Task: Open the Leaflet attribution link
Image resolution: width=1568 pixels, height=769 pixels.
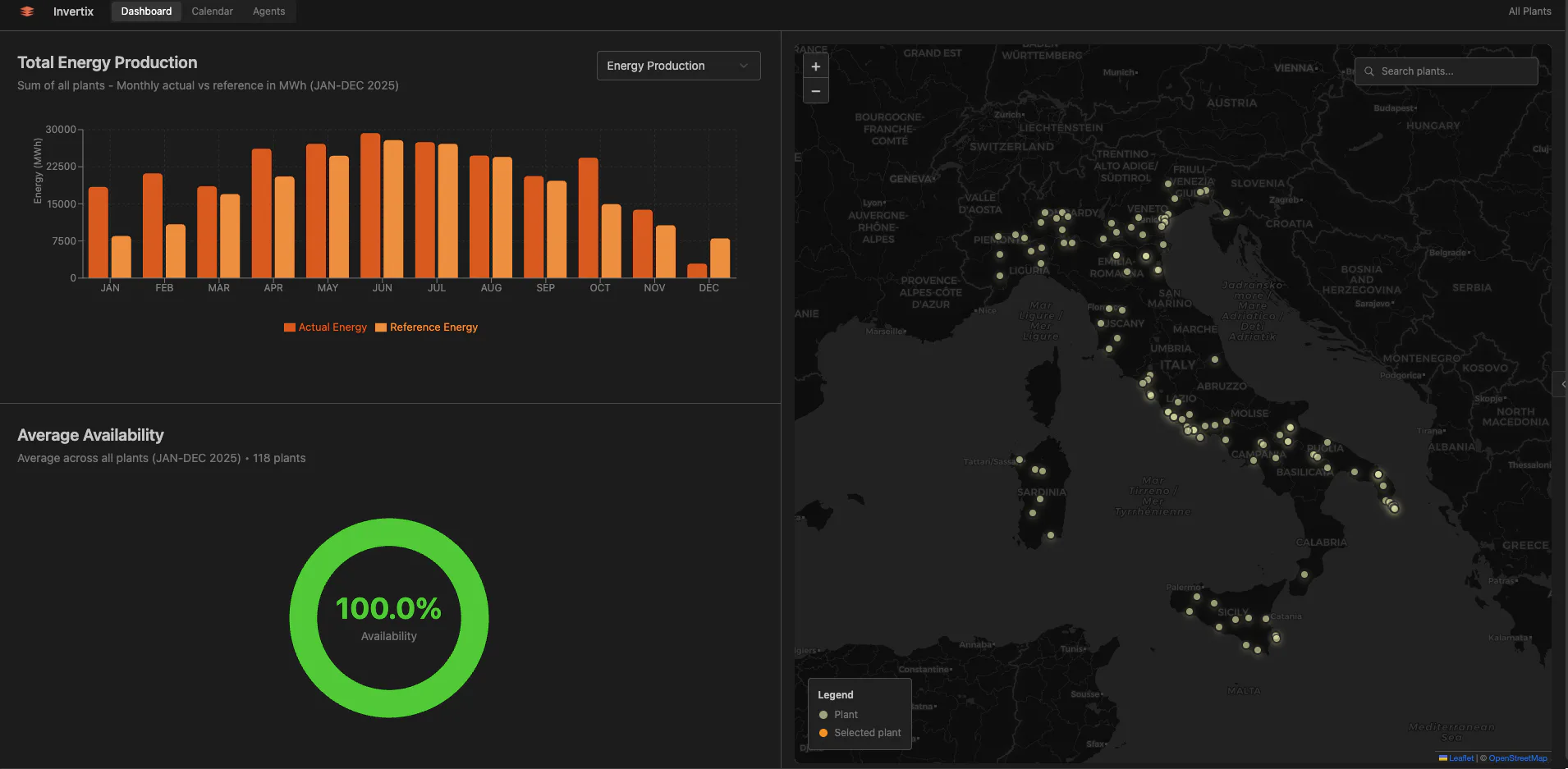Action: click(x=1460, y=758)
